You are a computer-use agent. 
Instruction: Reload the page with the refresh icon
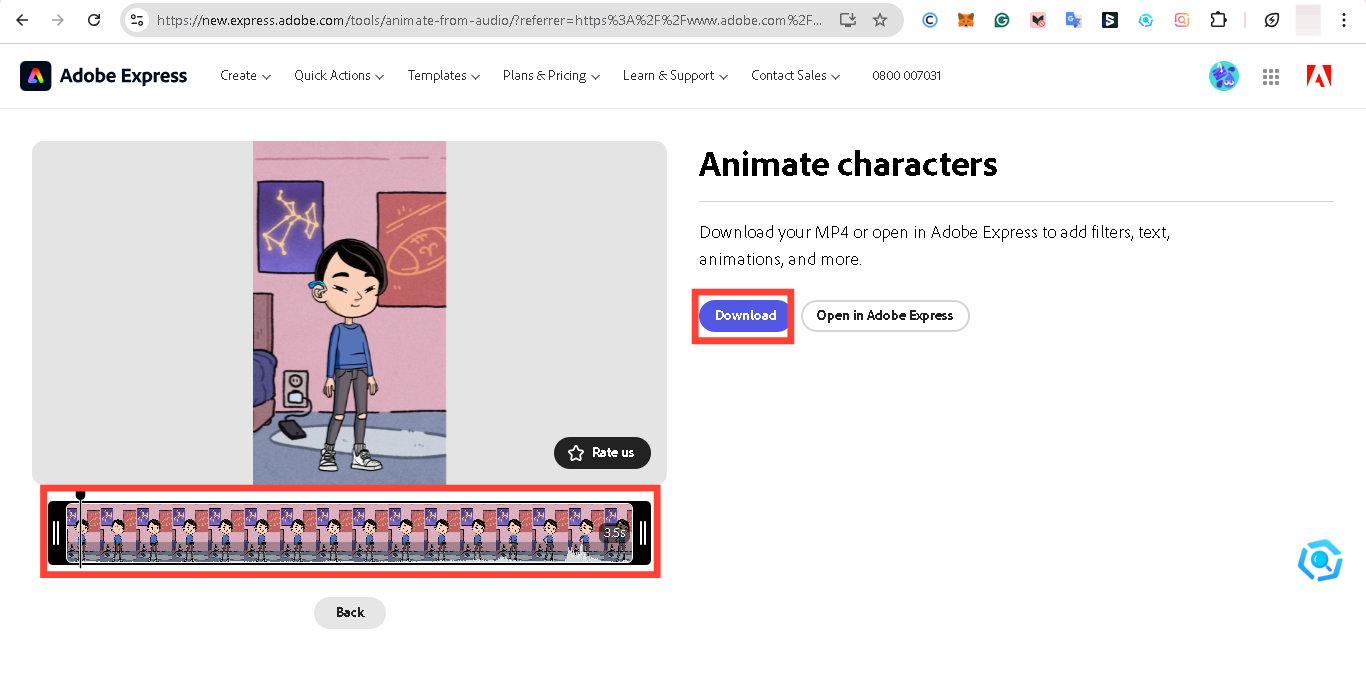94,20
